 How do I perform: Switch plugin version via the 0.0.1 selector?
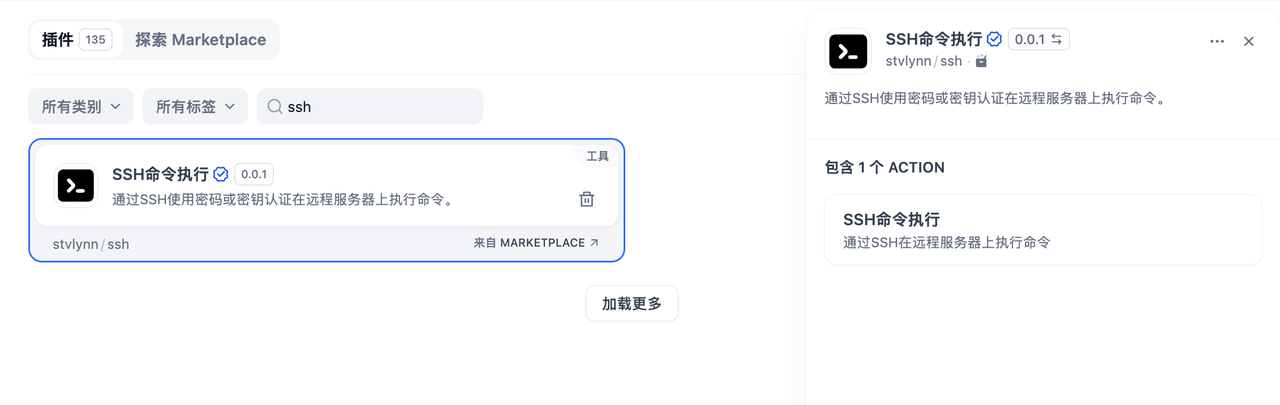1039,39
